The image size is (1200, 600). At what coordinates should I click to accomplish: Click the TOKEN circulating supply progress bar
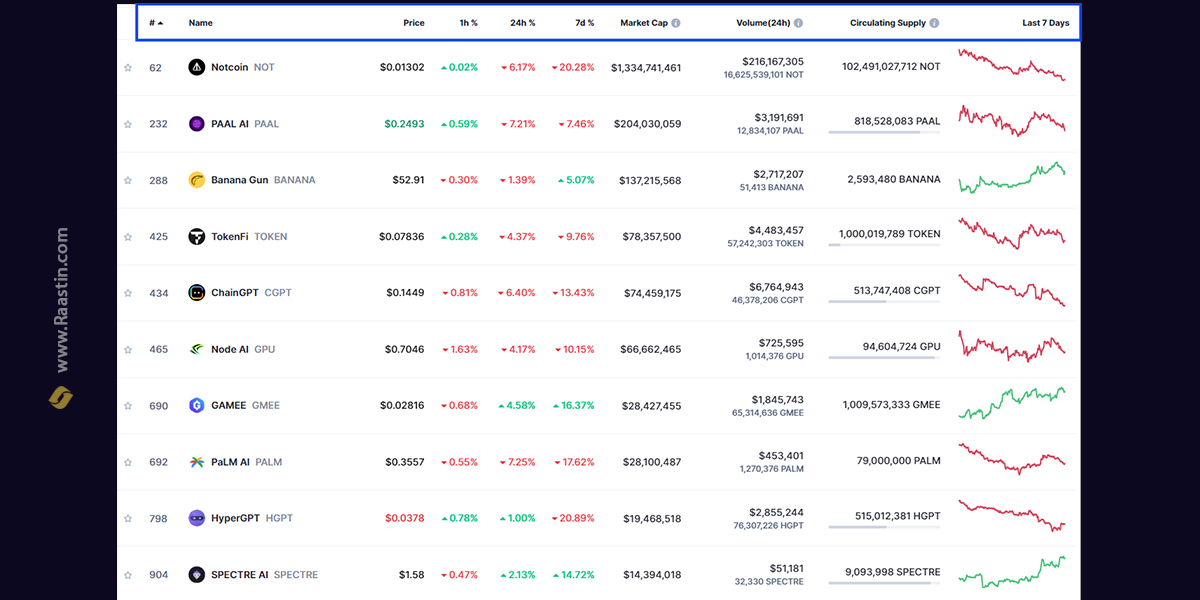point(885,245)
